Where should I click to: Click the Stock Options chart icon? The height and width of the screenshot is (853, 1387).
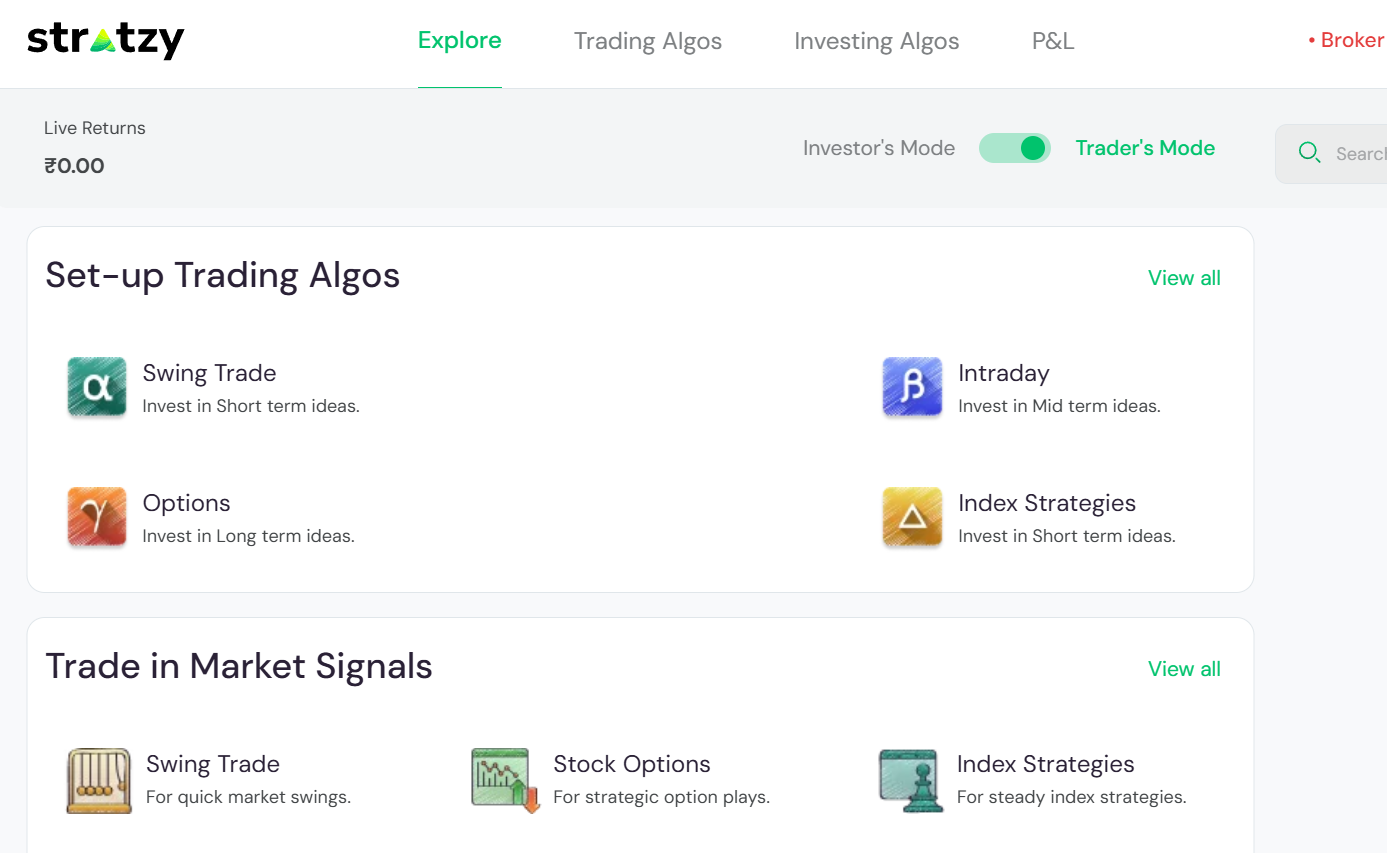505,780
